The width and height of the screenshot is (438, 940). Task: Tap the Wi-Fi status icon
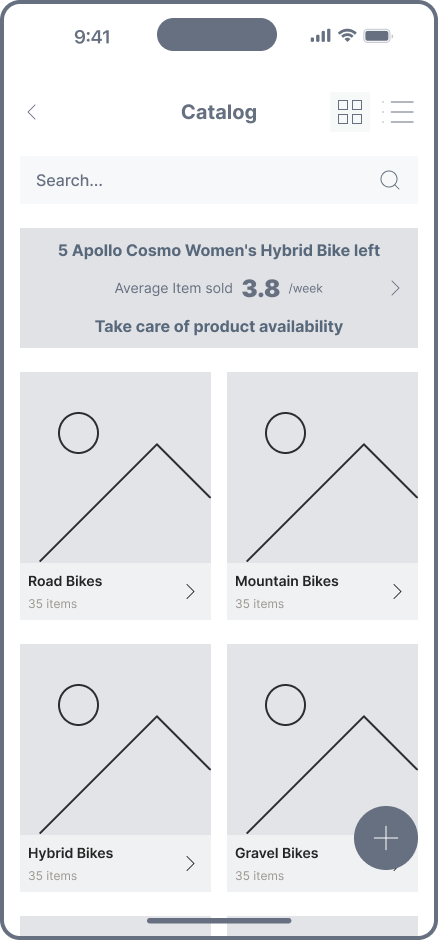(347, 35)
